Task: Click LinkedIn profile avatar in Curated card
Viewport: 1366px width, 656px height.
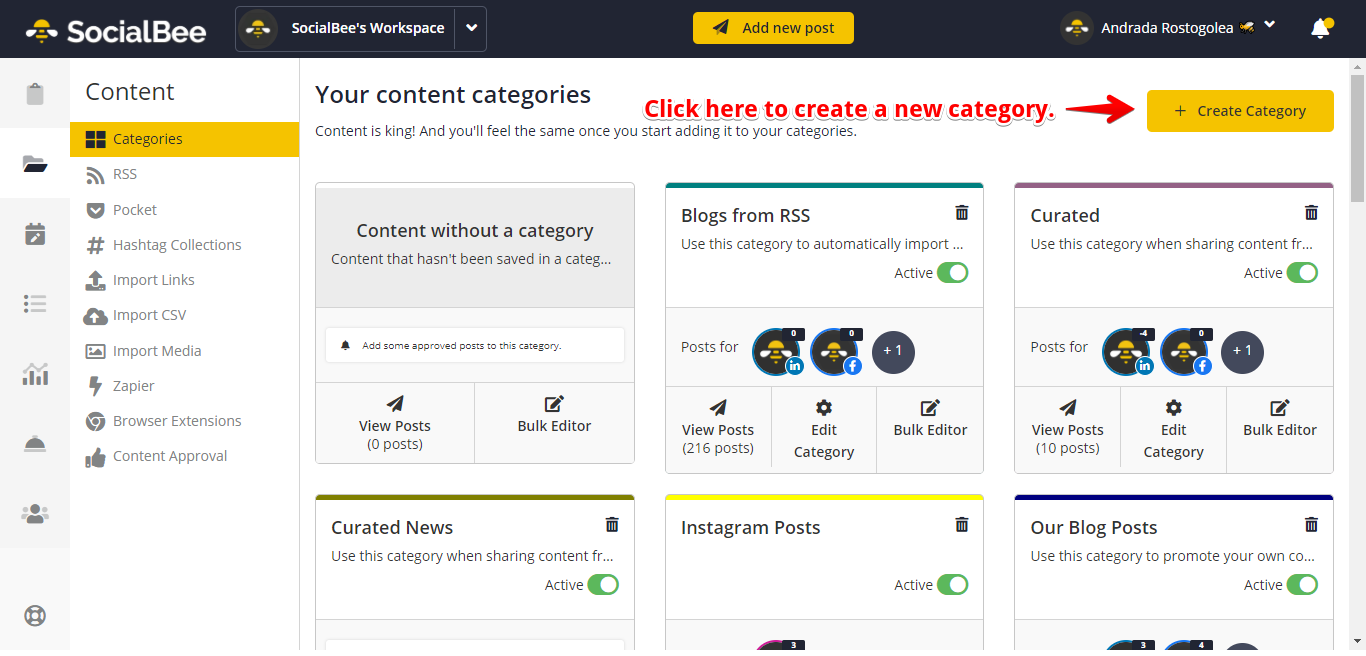Action: pyautogui.click(x=1127, y=352)
